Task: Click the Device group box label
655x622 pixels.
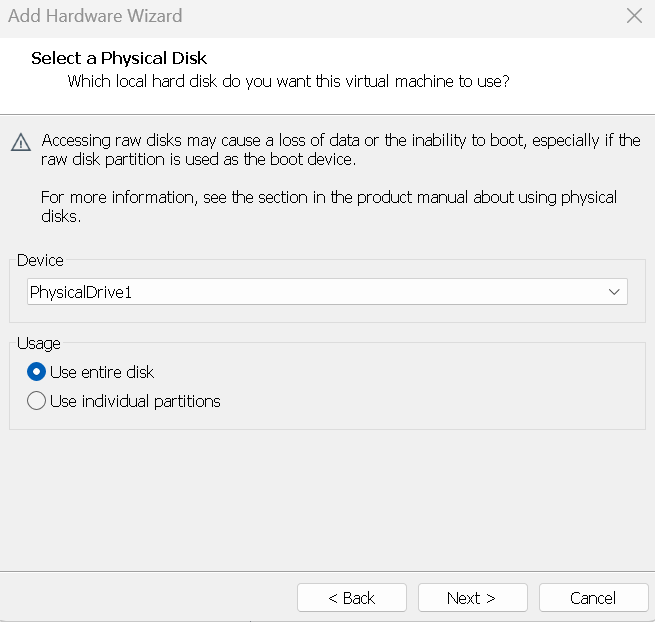Action: tap(40, 260)
